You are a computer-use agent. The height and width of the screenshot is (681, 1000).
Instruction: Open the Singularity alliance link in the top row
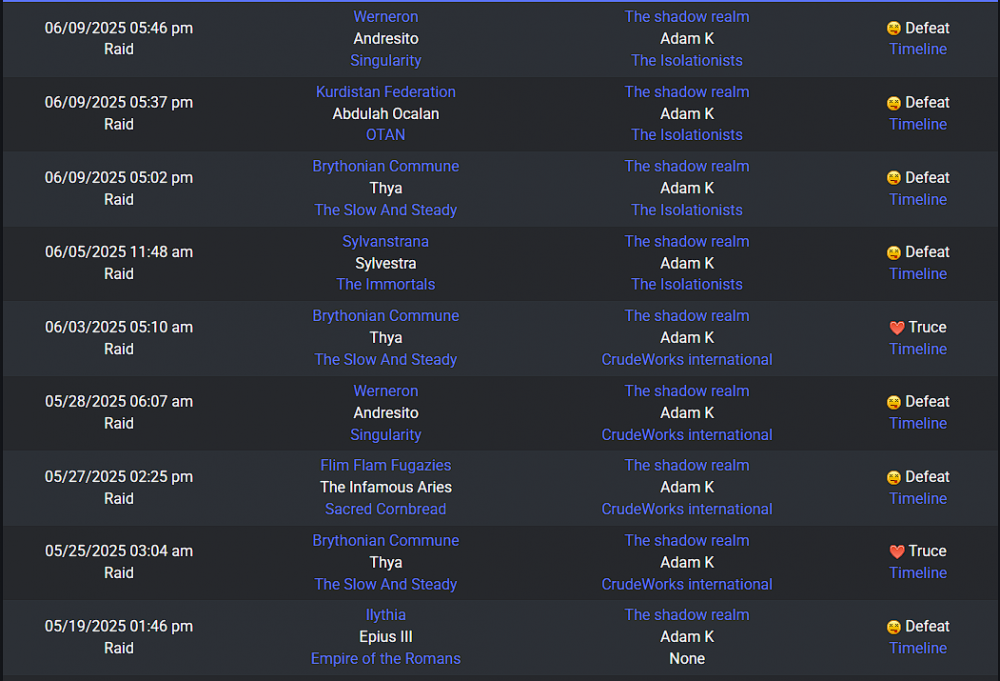click(x=386, y=61)
